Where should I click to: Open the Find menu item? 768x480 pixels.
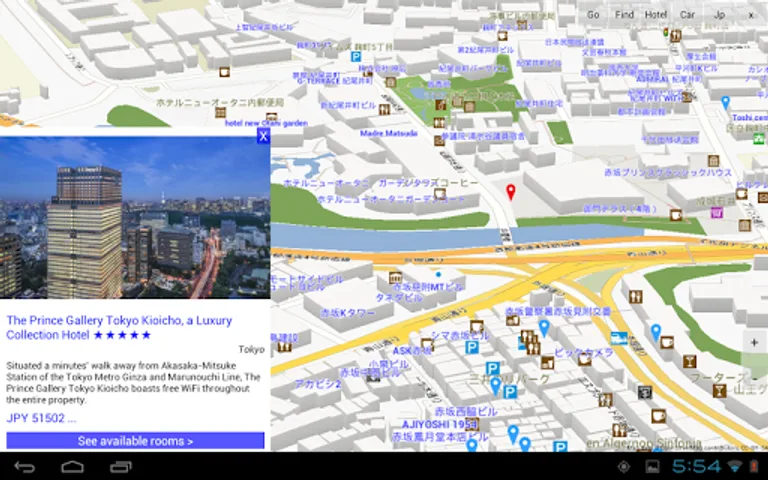[624, 15]
